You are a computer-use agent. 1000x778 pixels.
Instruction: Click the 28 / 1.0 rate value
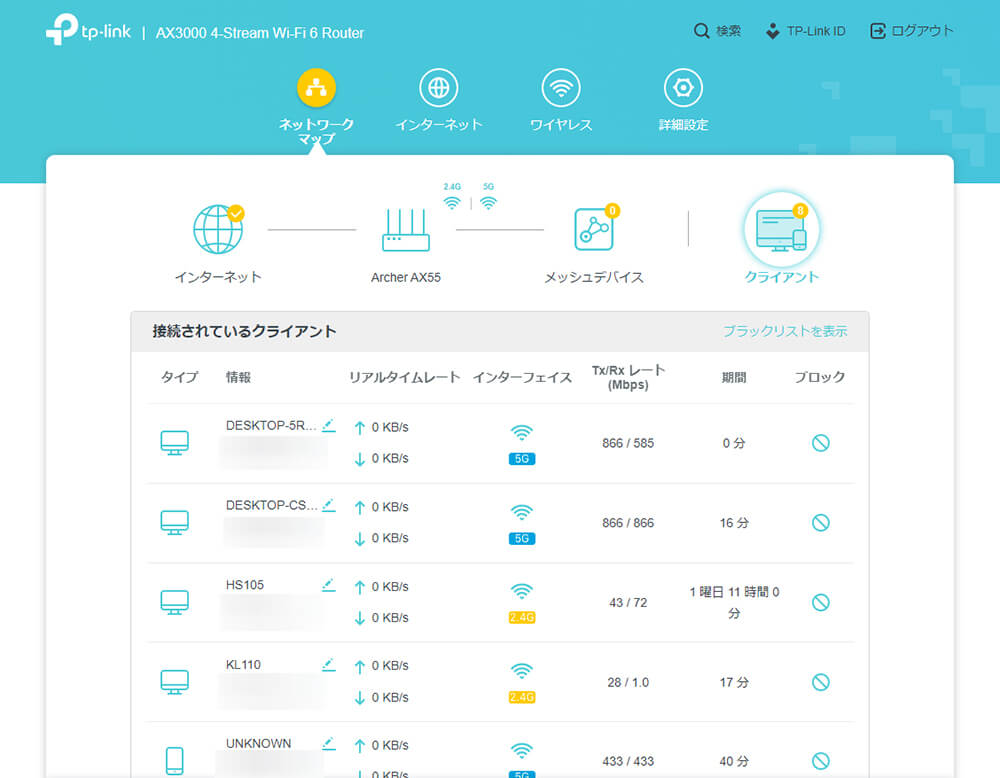(x=628, y=682)
